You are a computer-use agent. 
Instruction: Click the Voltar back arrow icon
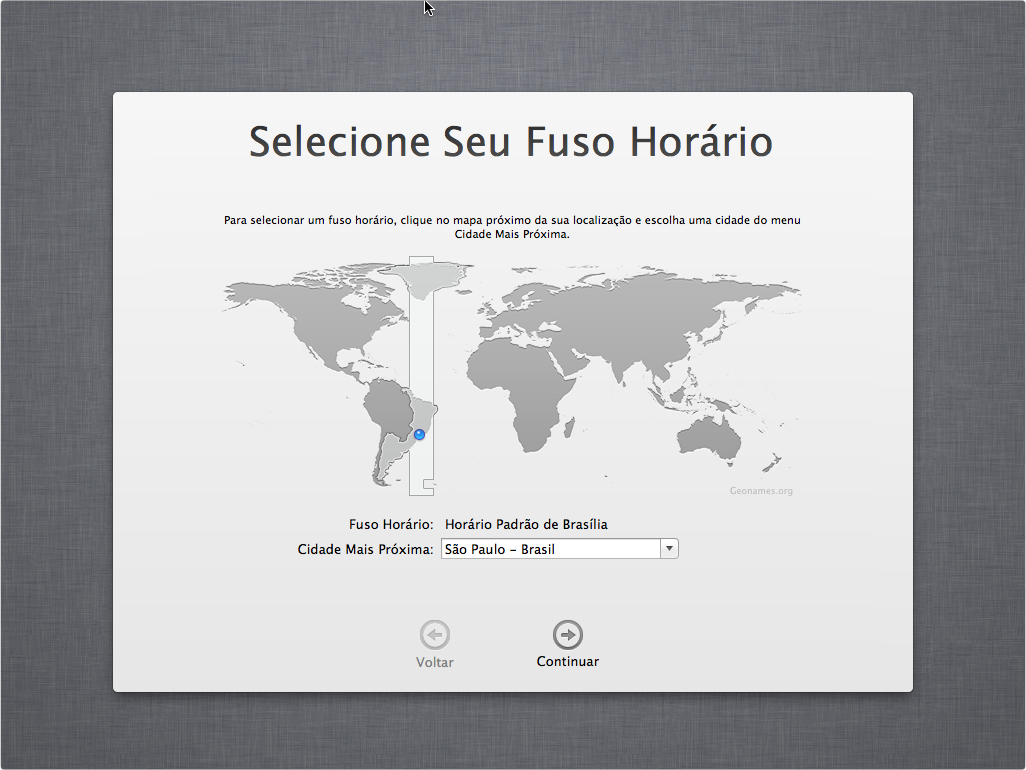(x=435, y=635)
